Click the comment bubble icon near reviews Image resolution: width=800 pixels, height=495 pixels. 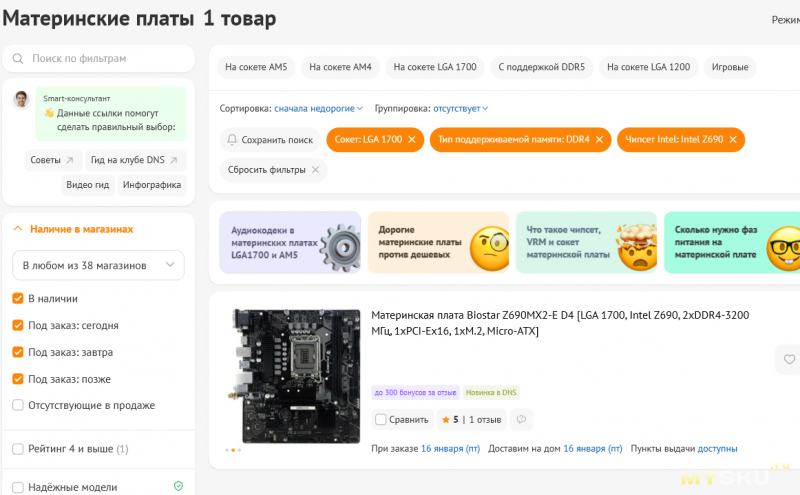pyautogui.click(x=520, y=419)
